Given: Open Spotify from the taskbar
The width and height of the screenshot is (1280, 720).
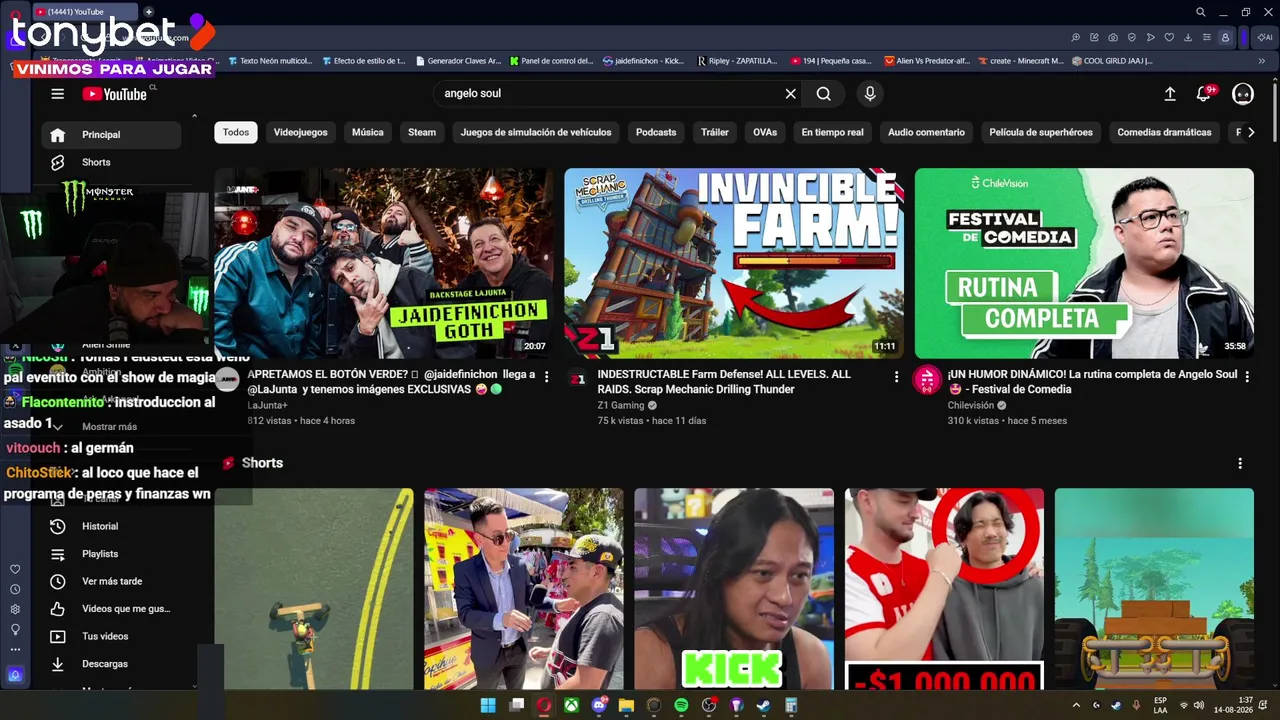Looking at the screenshot, I should (x=681, y=705).
